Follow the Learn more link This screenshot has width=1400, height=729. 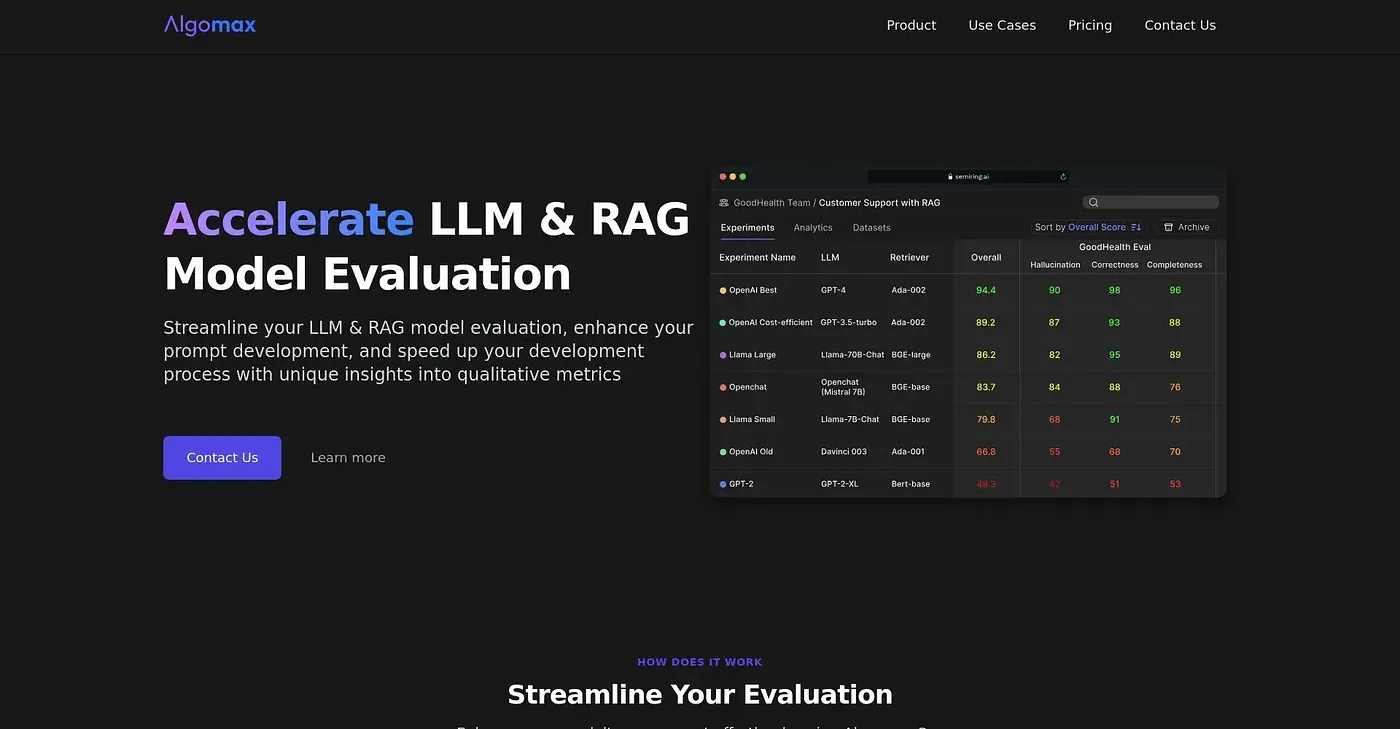click(348, 458)
